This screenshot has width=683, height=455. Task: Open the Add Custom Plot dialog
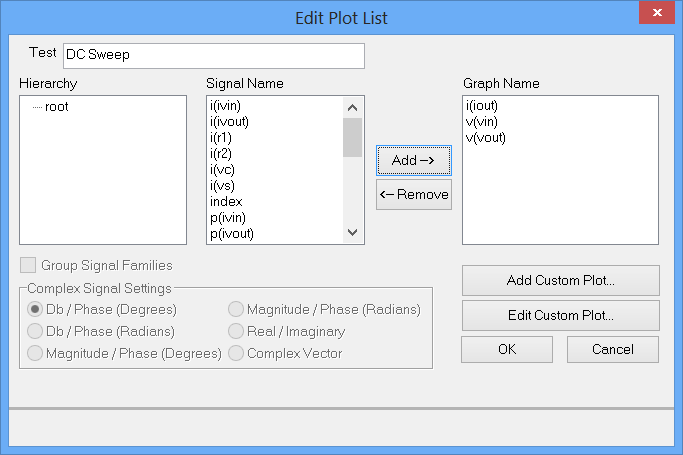560,281
